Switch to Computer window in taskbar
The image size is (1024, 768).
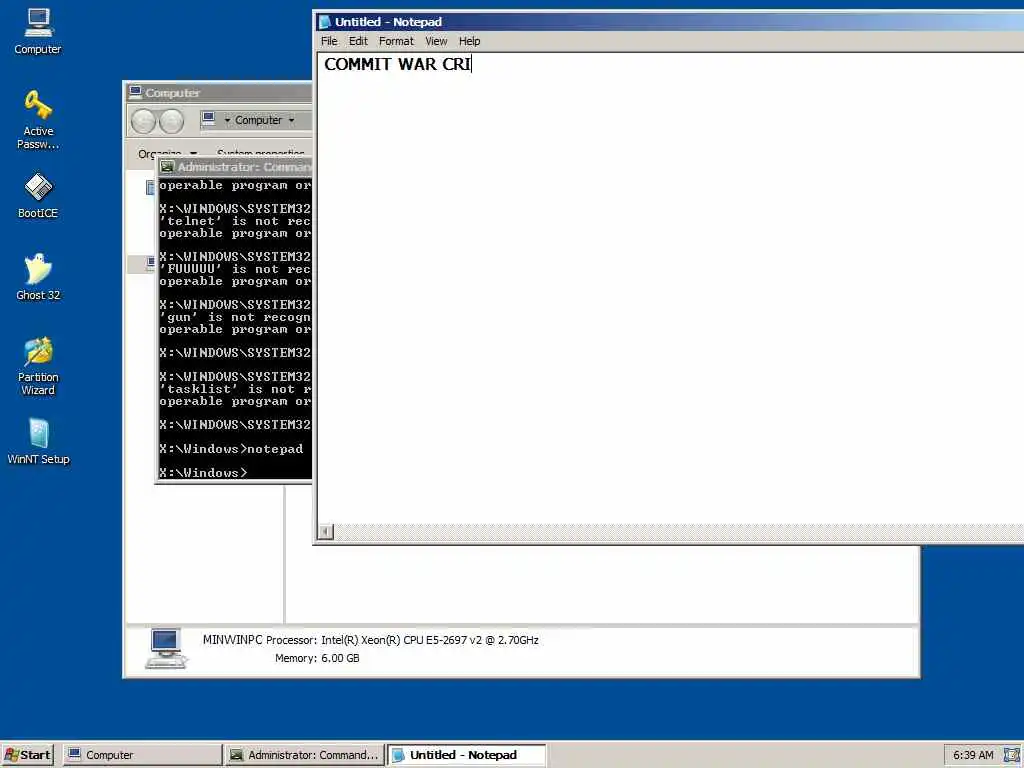tap(142, 755)
